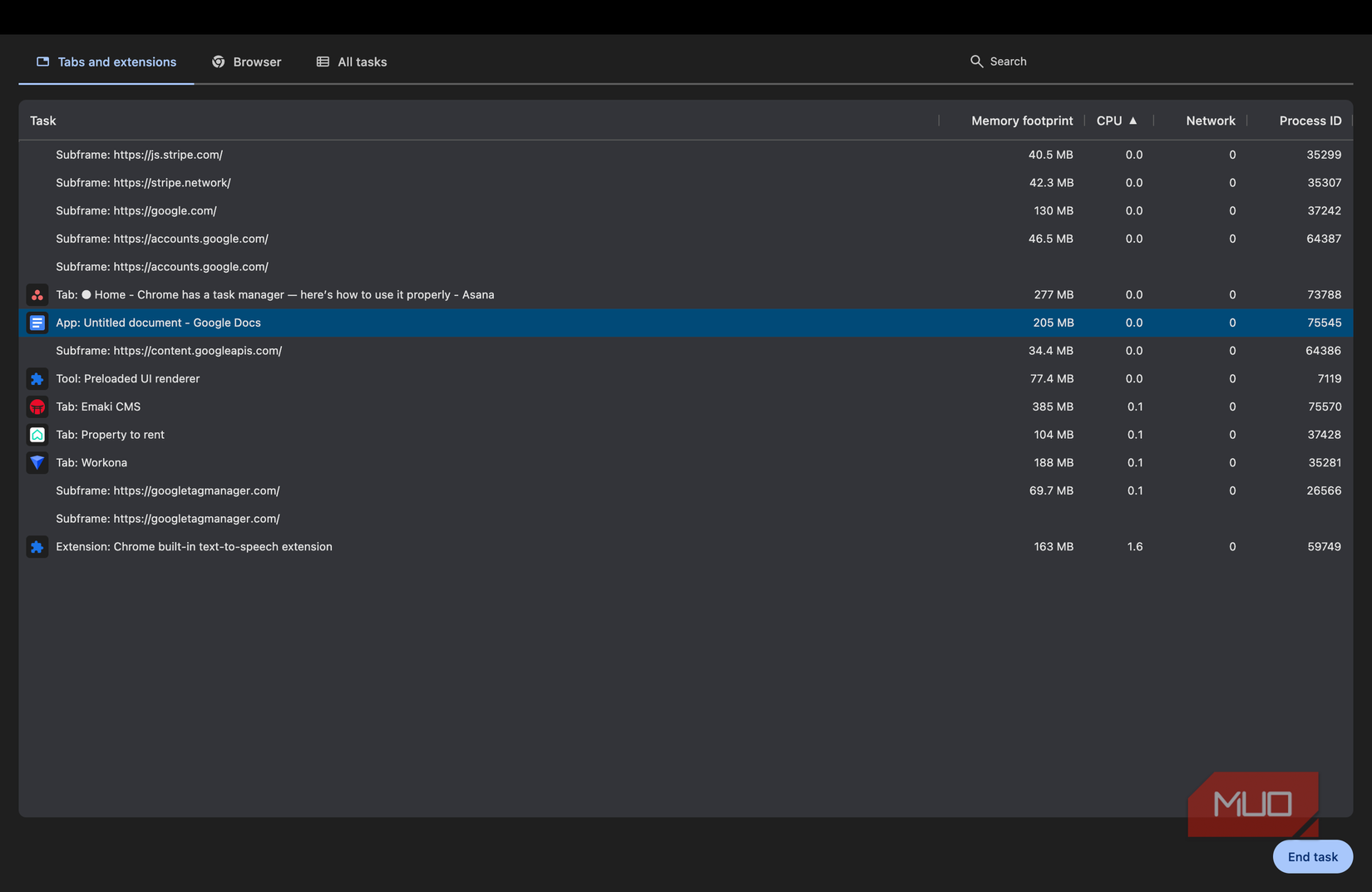Click the puzzle icon for Preloaded UI renderer

click(x=37, y=378)
